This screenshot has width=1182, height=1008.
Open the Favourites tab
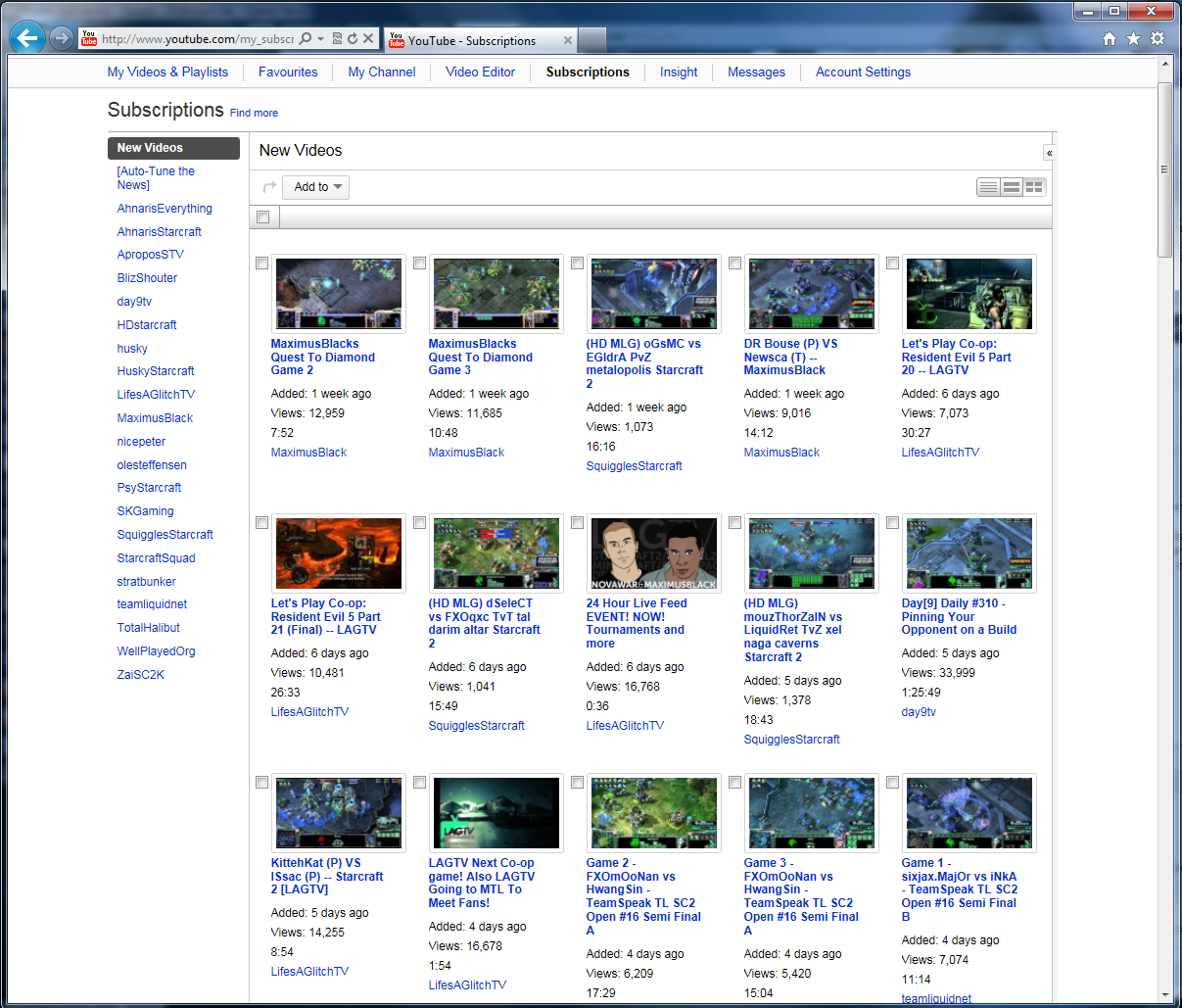point(288,72)
